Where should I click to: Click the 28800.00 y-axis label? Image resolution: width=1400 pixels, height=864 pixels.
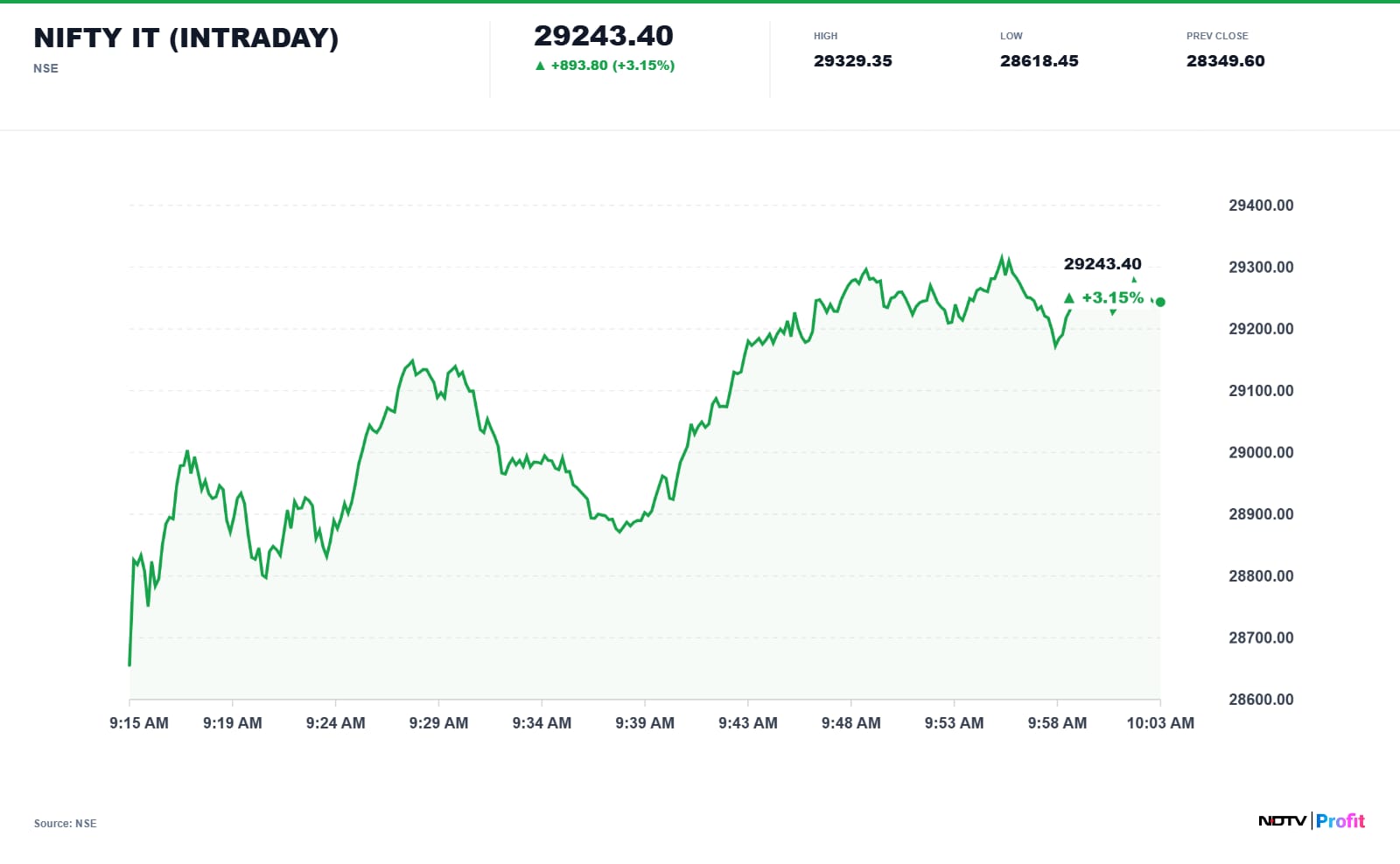[1261, 576]
